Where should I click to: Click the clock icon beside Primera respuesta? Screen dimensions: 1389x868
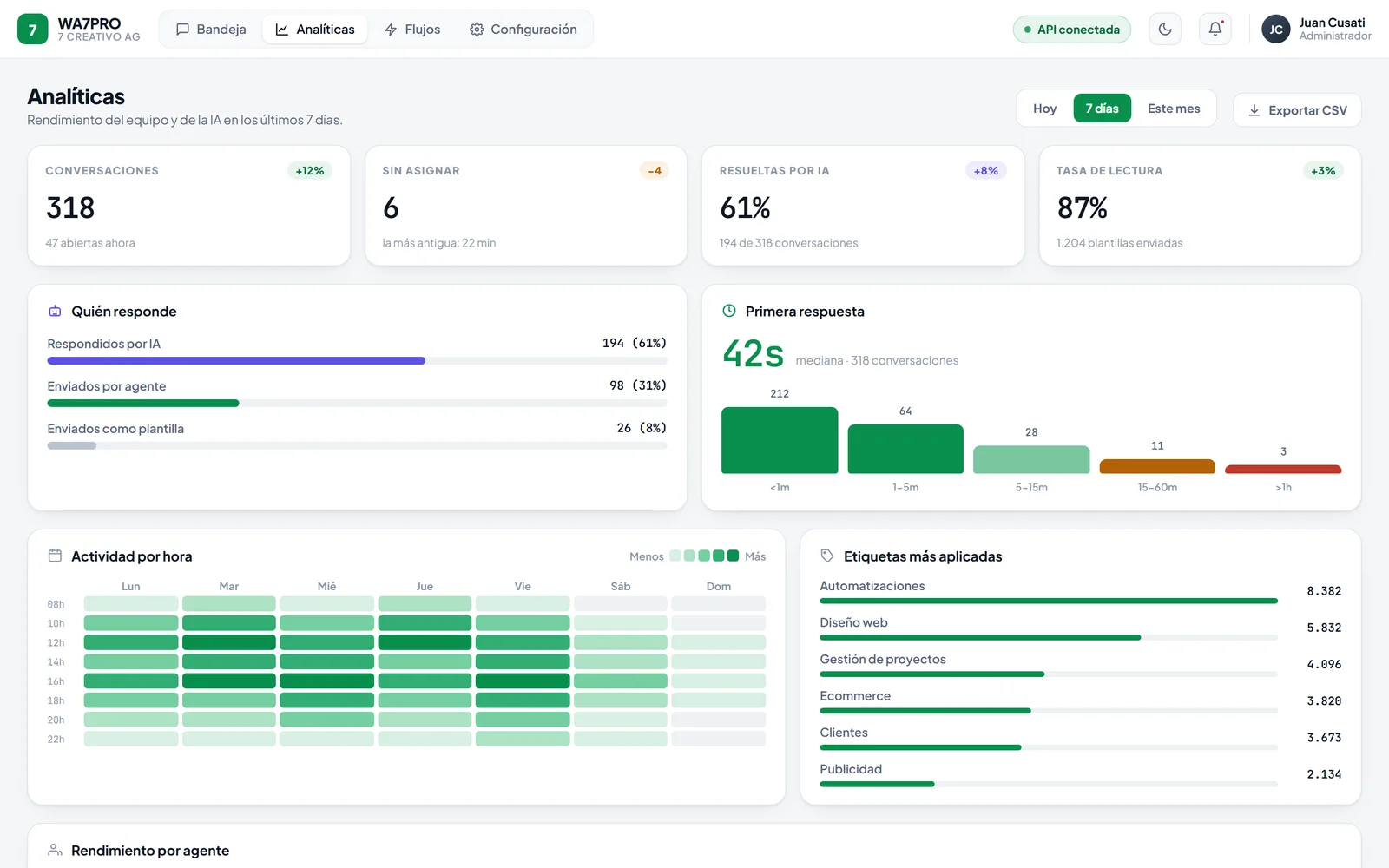pos(729,311)
